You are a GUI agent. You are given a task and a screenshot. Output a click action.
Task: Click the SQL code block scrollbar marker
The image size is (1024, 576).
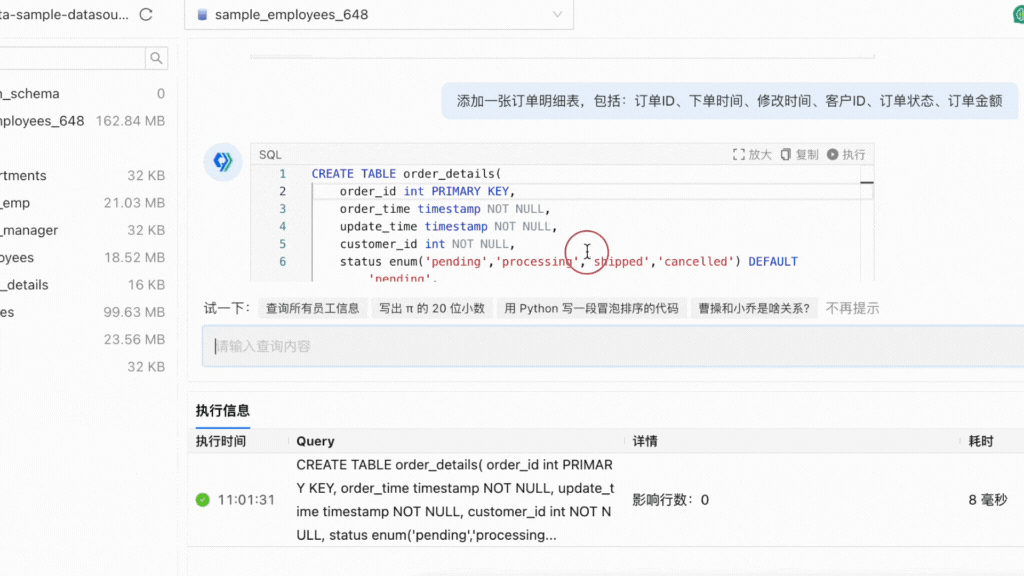click(867, 183)
